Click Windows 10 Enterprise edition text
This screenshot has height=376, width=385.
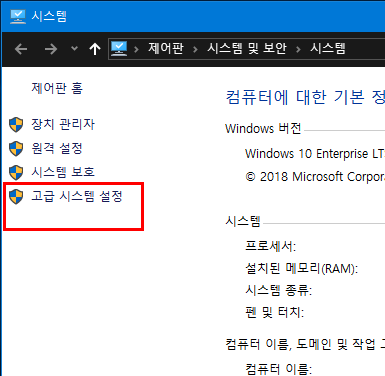(315, 154)
